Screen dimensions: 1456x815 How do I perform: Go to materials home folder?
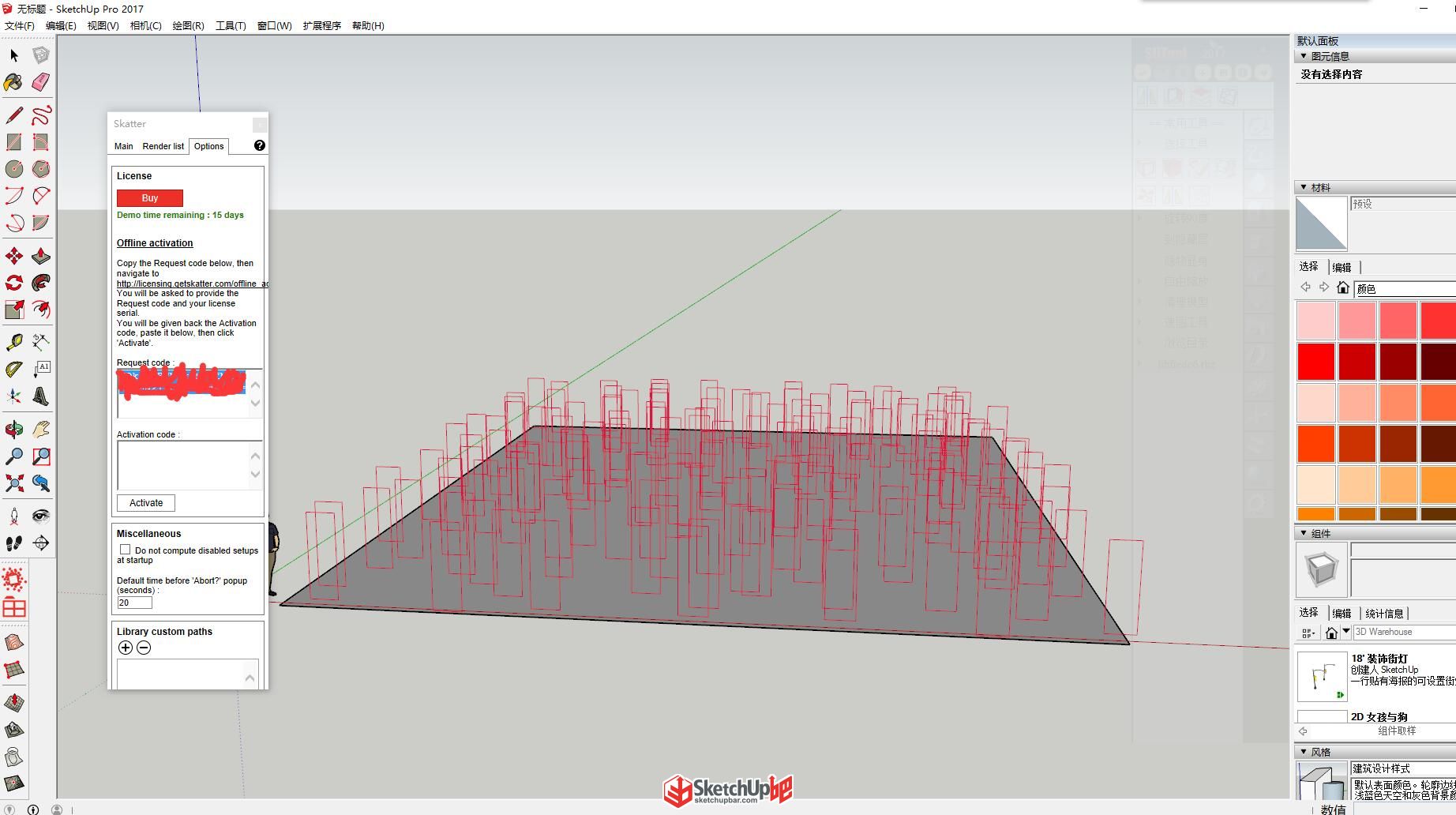[x=1342, y=287]
